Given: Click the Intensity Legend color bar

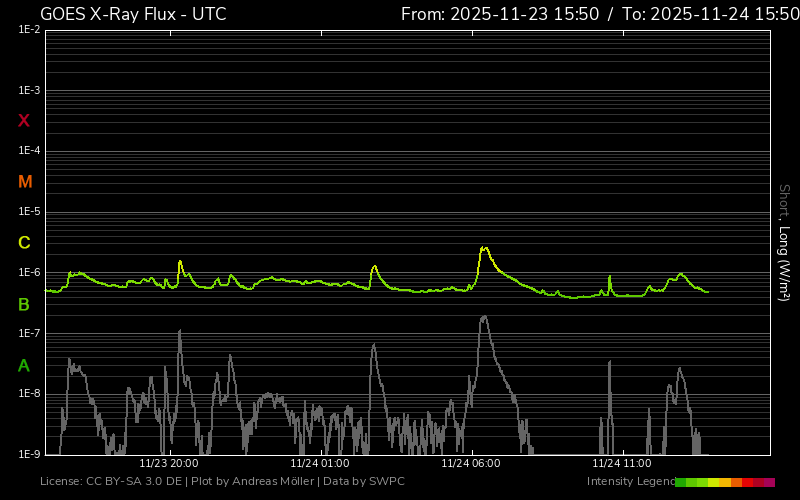Looking at the screenshot, I should click(725, 482).
